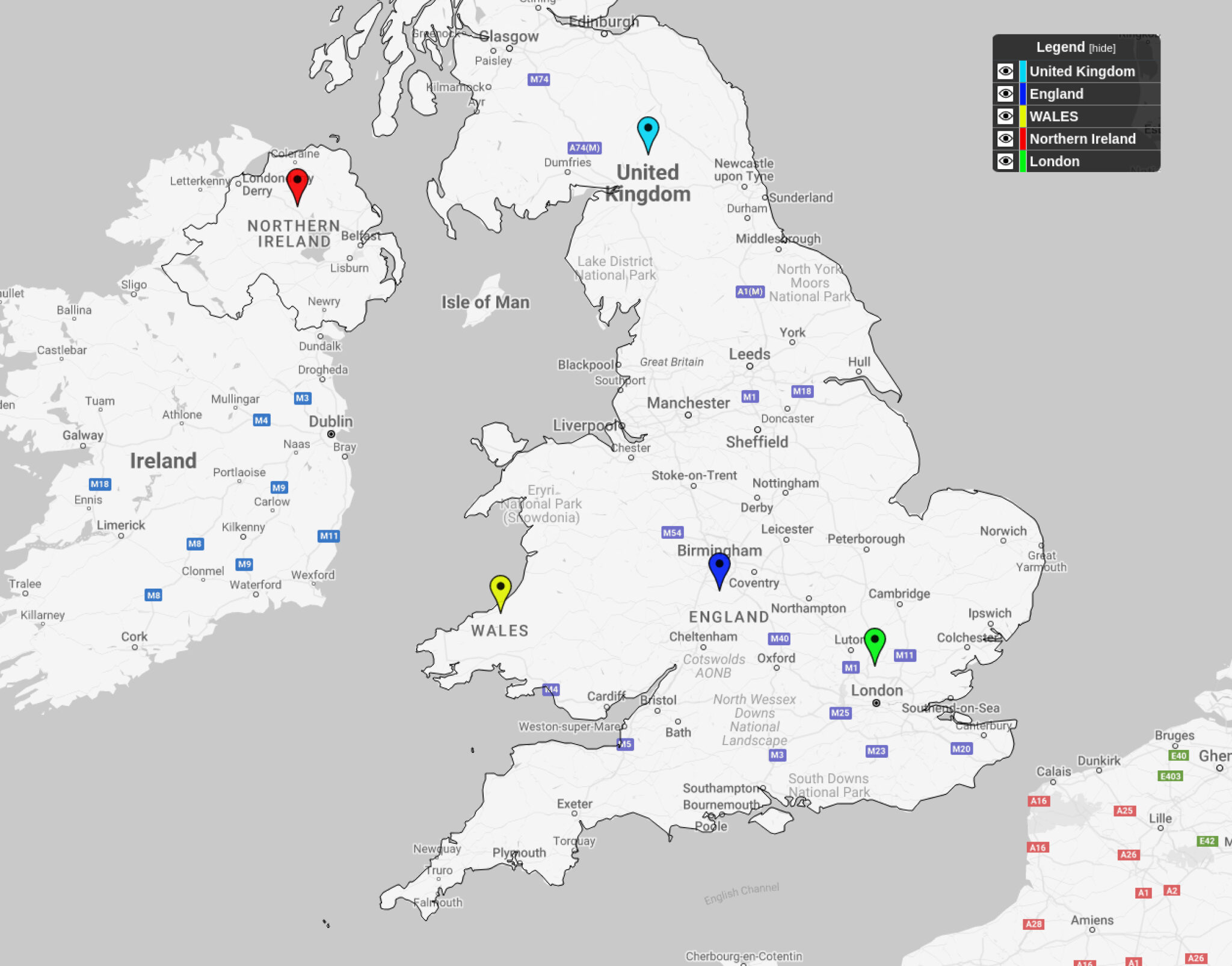The width and height of the screenshot is (1232, 966).
Task: Click the yellow Wales map pin
Action: pos(500,589)
